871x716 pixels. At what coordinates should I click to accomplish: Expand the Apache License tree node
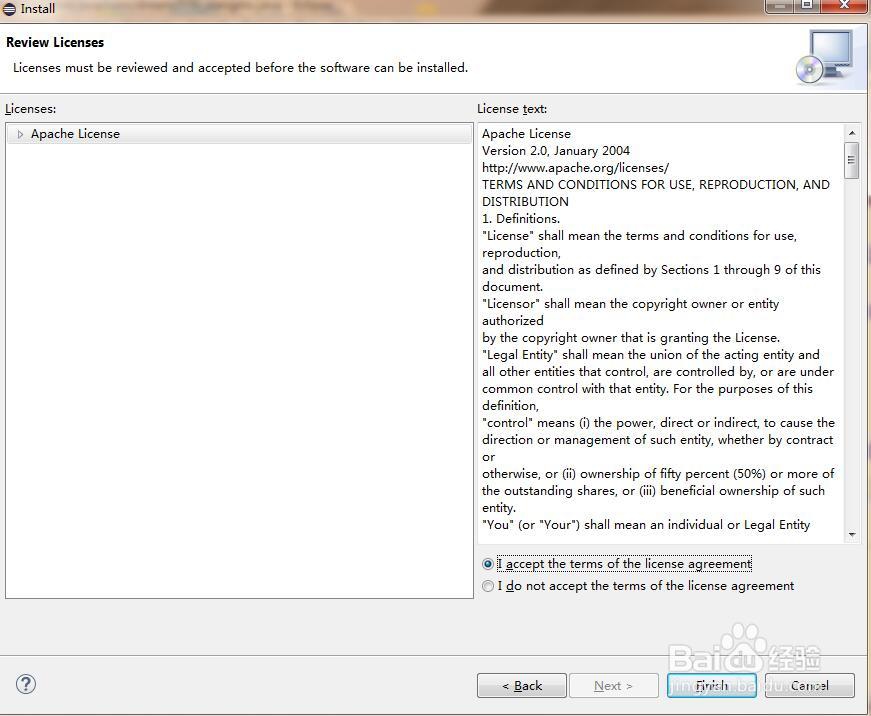(20, 134)
